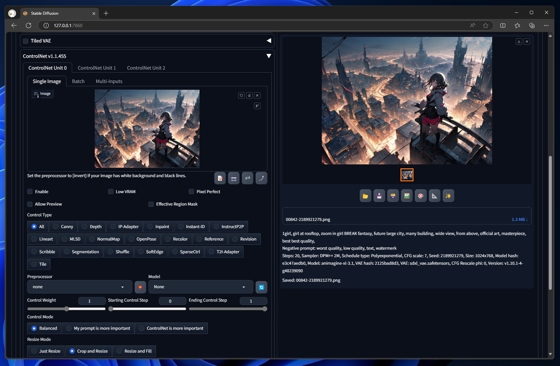Save the generated image with floppy icon
Viewport: 560px width, 366px height.
point(379,196)
